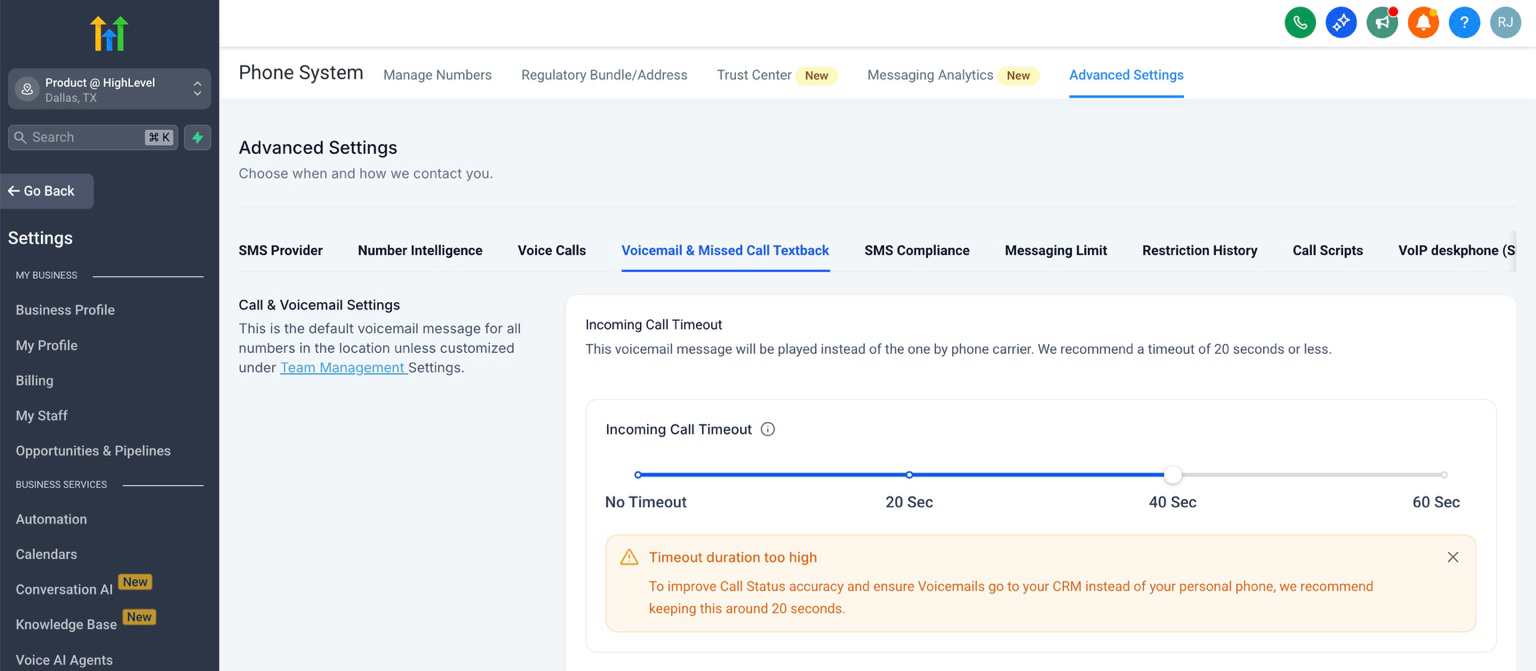Open Automation in the settings sidebar
This screenshot has width=1536, height=671.
pos(51,519)
